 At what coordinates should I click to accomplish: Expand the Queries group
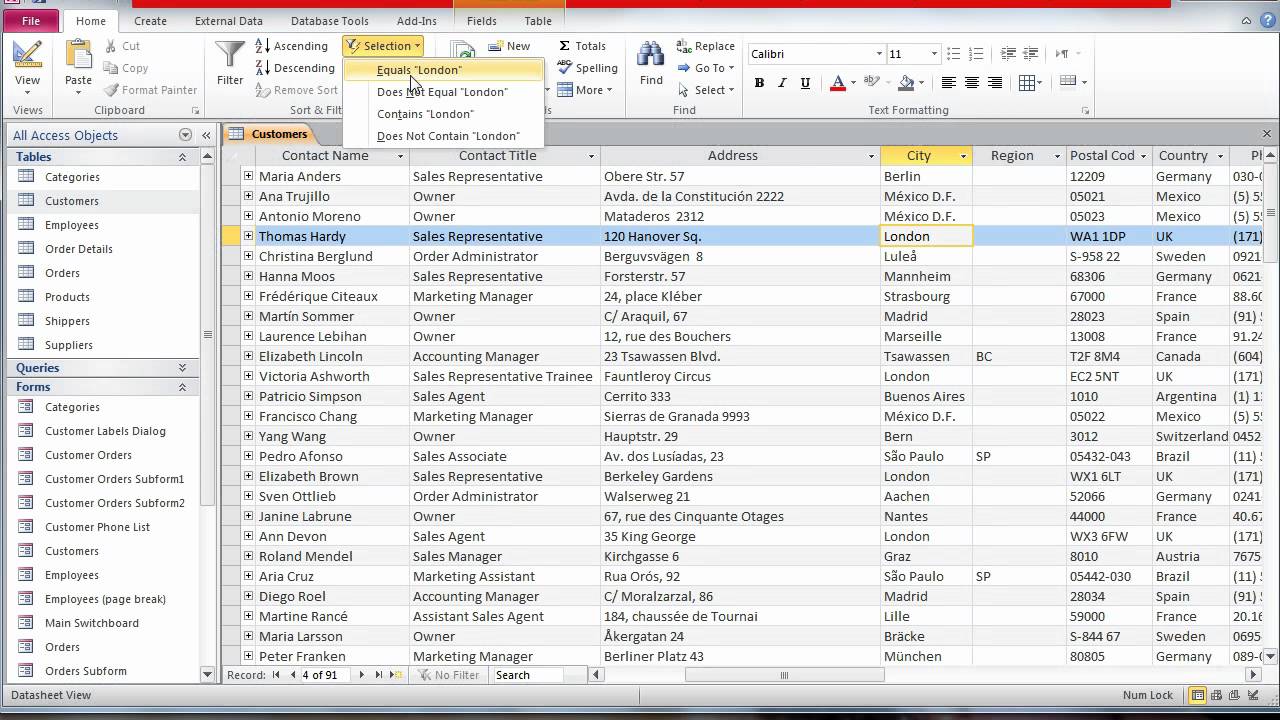tap(182, 368)
